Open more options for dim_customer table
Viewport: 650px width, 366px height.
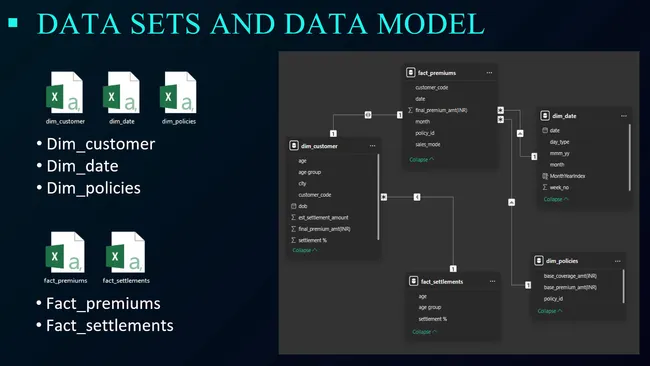click(372, 146)
